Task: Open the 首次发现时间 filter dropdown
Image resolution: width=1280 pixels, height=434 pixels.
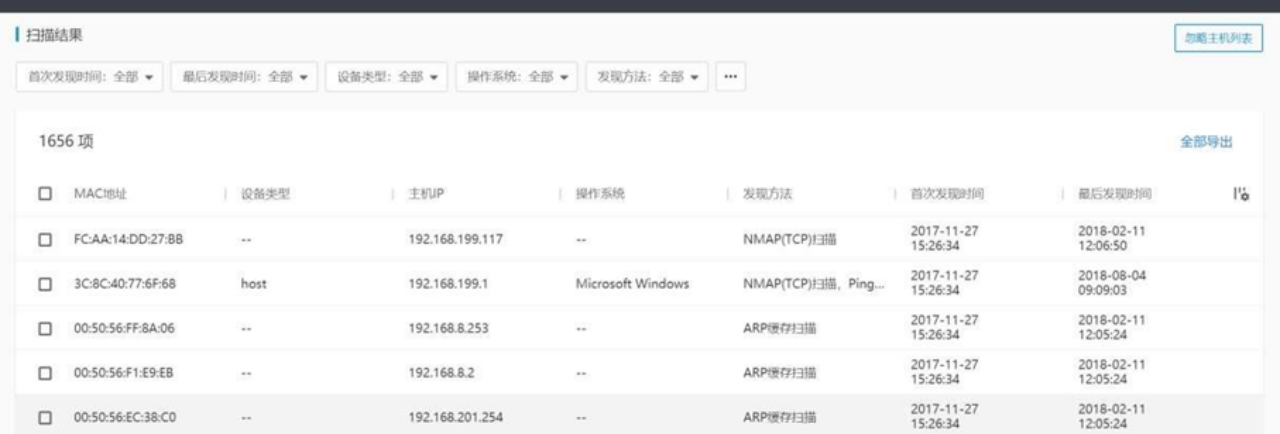Action: 90,76
